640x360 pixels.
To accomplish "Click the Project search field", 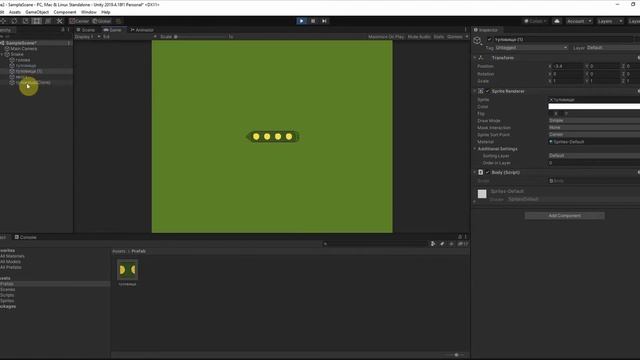I will pyautogui.click(x=374, y=244).
